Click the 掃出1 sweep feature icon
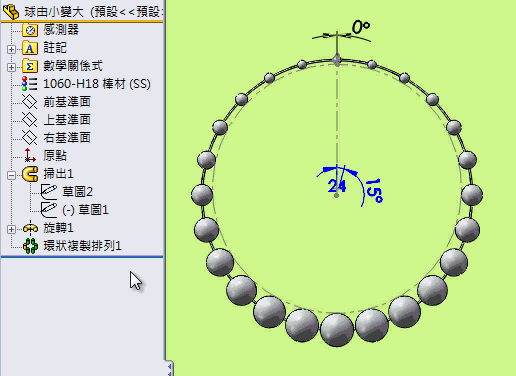Viewport: 516px width, 376px height. 30,174
